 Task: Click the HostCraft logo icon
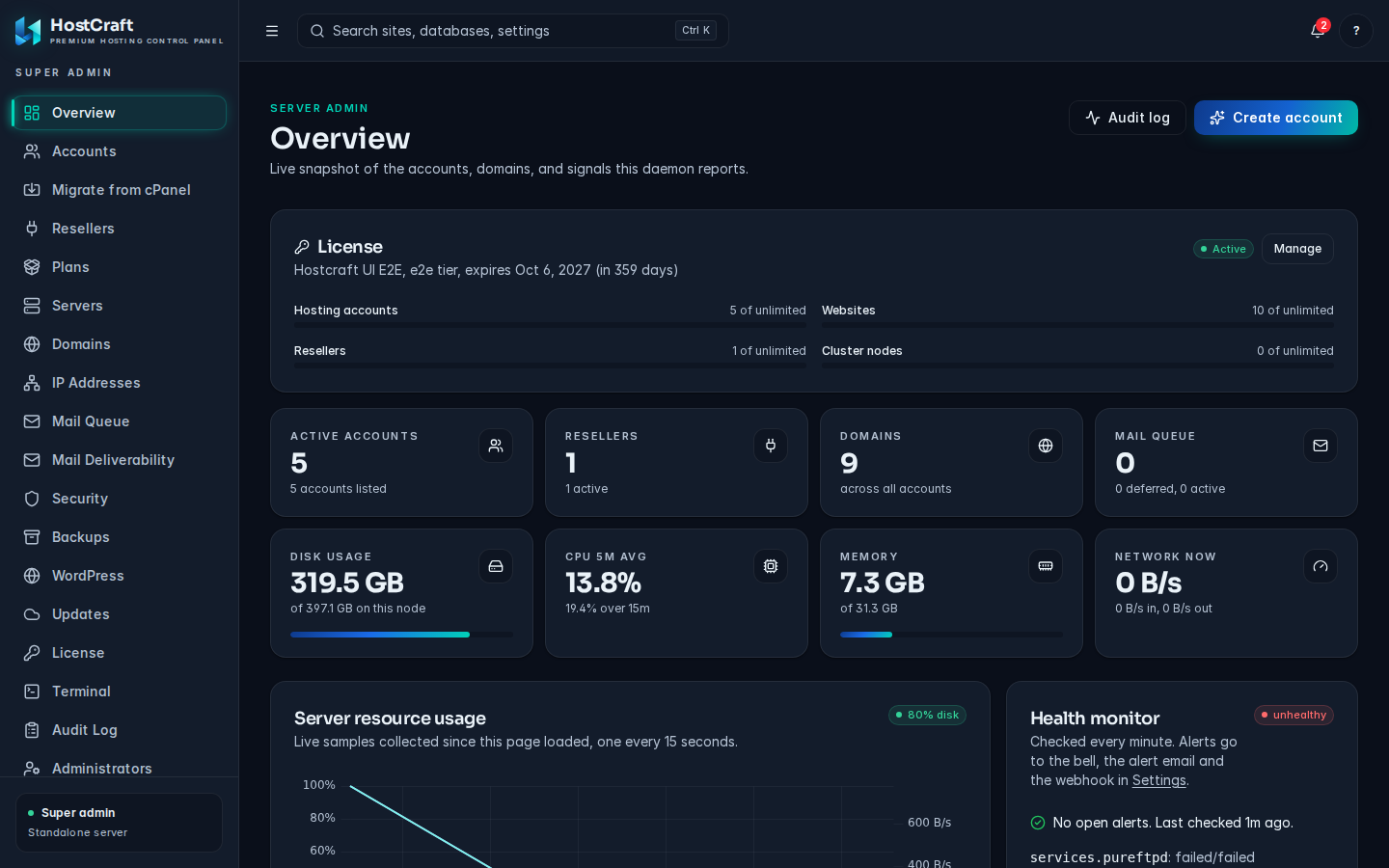28,31
